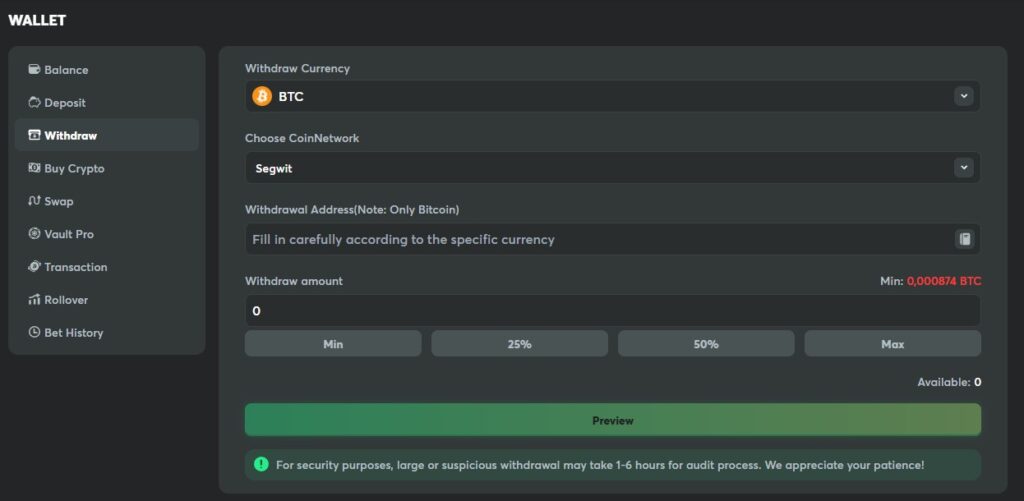Viewport: 1024px width, 501px height.
Task: Click the green security notice info icon
Action: [x=261, y=464]
